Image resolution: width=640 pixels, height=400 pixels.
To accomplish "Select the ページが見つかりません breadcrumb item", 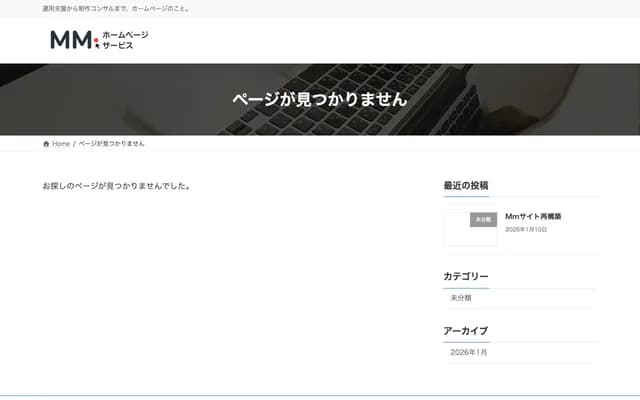I will (111, 144).
